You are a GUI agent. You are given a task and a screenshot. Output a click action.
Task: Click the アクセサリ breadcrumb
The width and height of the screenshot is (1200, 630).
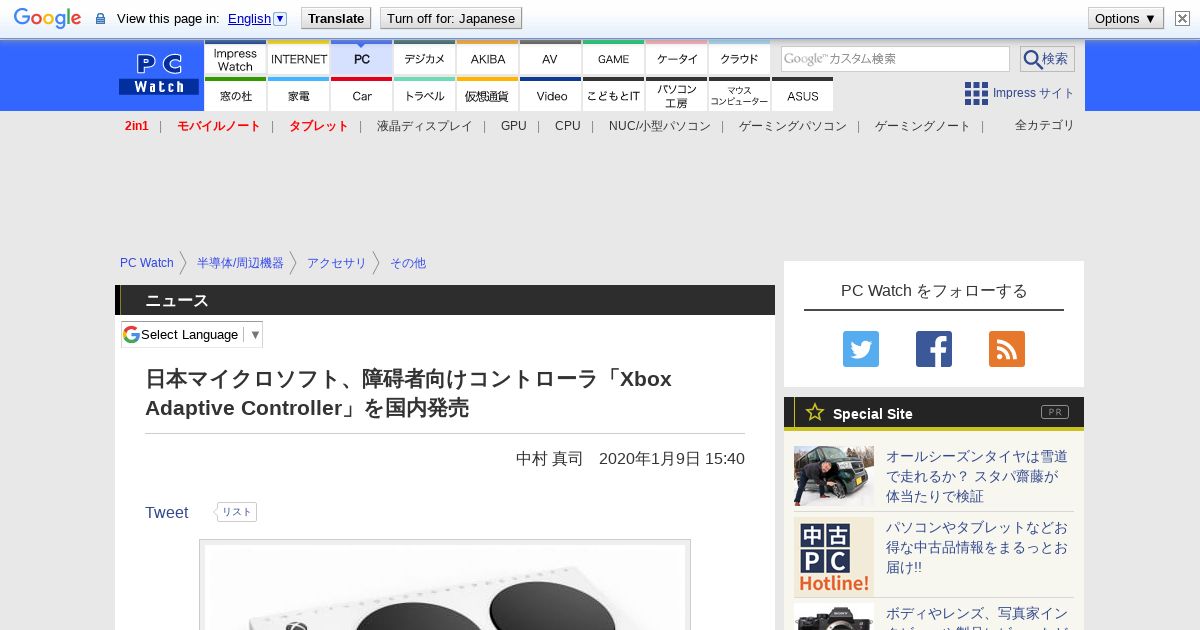(337, 263)
